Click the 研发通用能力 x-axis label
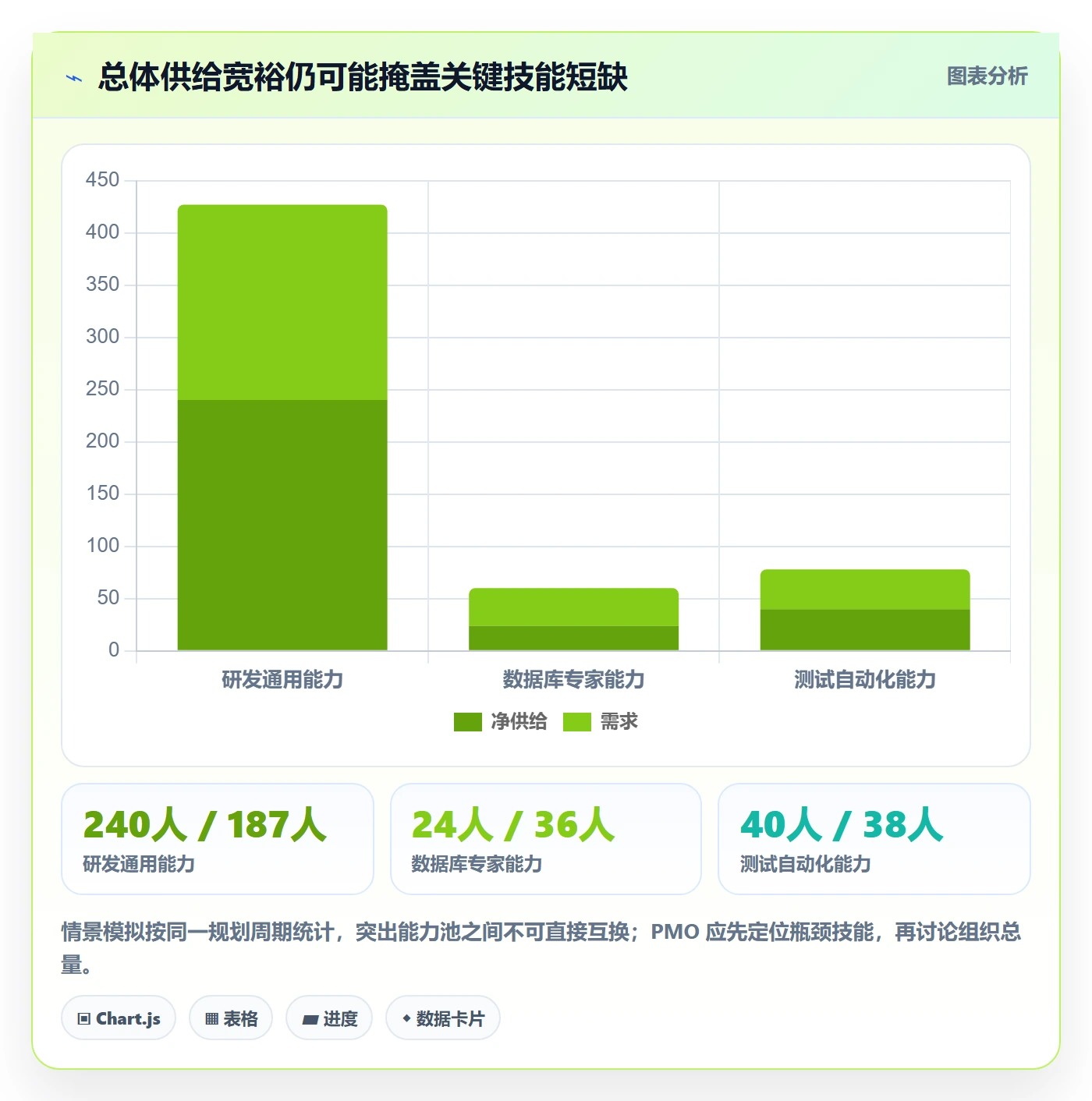 [x=282, y=680]
